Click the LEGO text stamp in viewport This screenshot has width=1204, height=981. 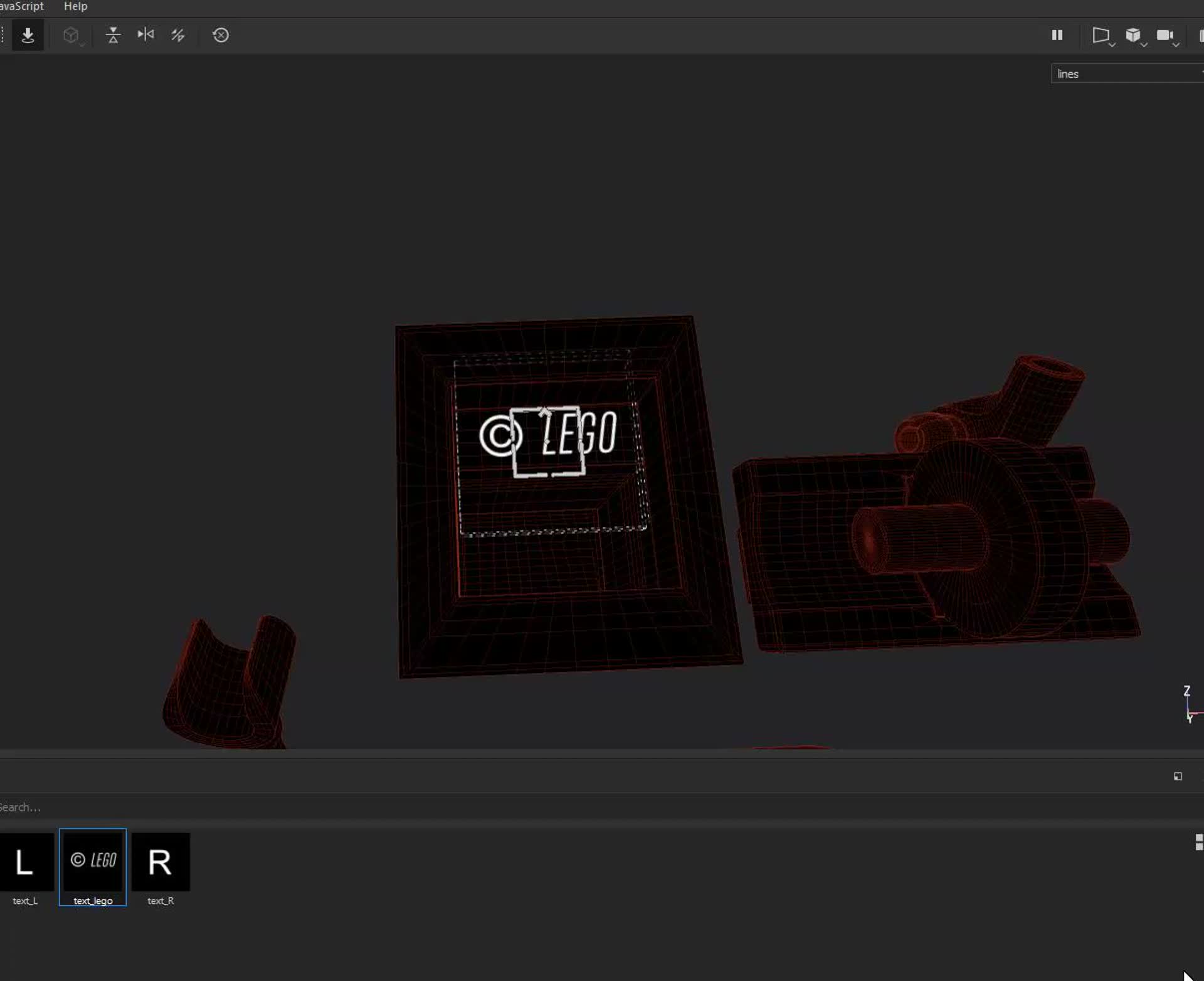point(549,433)
